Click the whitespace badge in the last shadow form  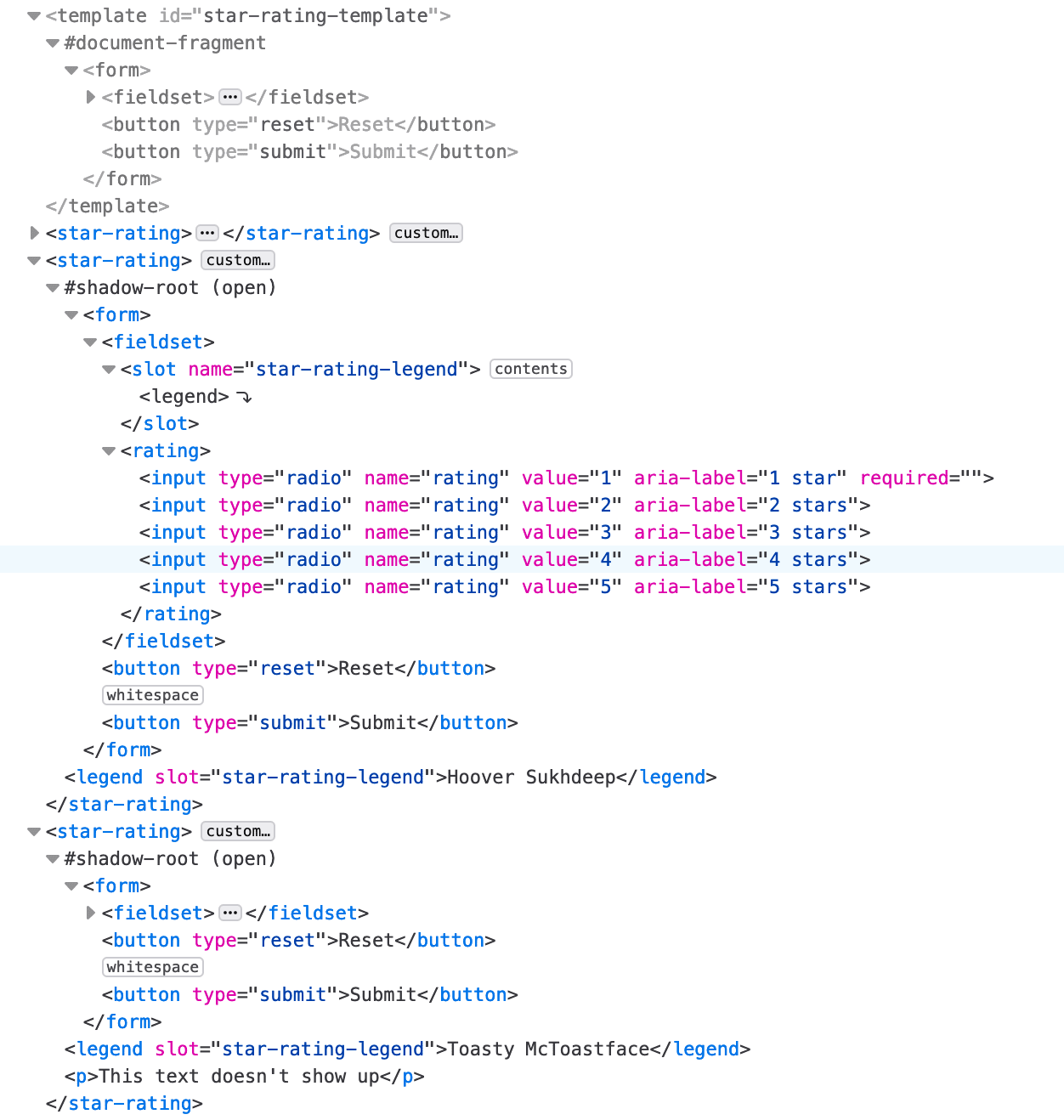[x=152, y=966]
